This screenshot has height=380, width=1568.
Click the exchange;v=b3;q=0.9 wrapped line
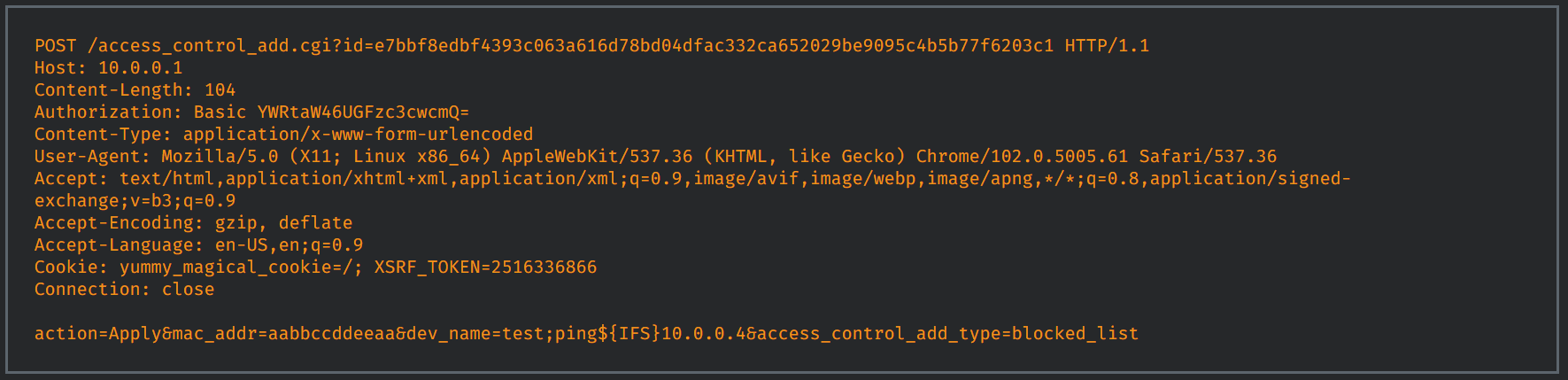click(135, 201)
